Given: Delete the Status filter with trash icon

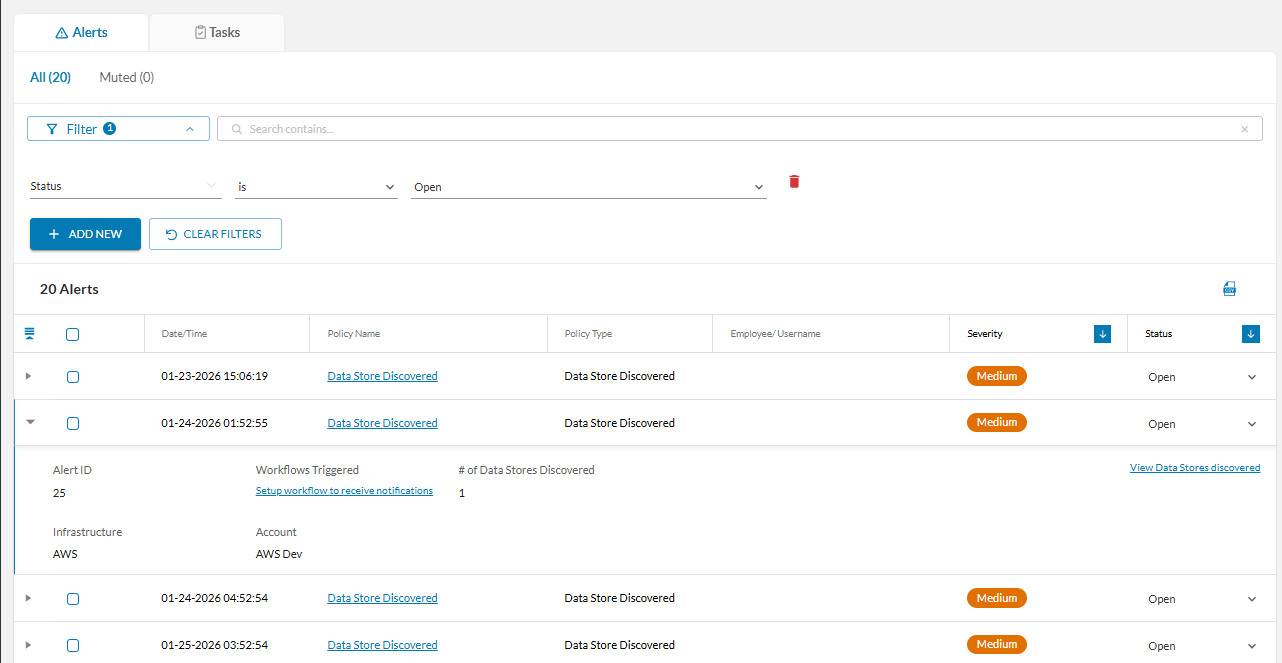Looking at the screenshot, I should pos(795,182).
